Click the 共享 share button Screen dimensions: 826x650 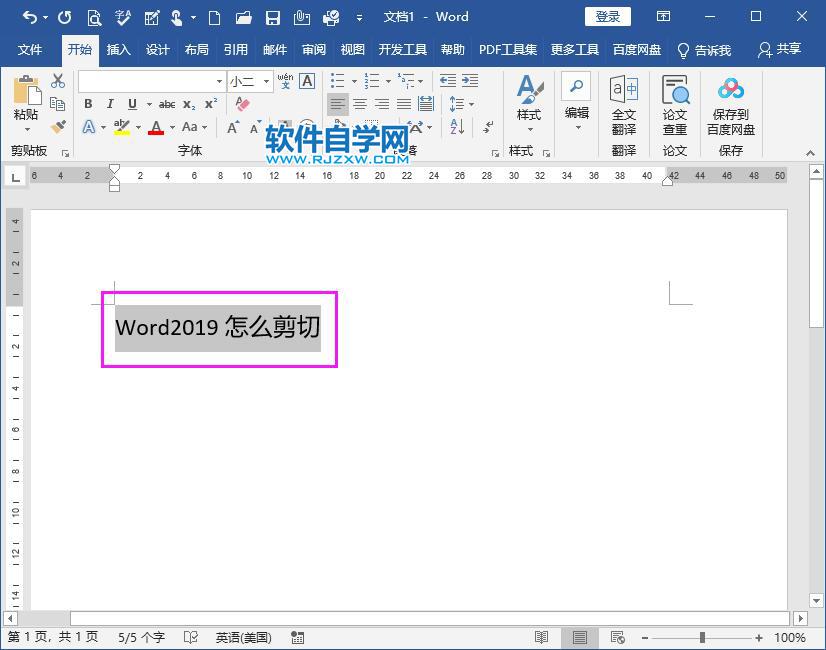tap(786, 49)
